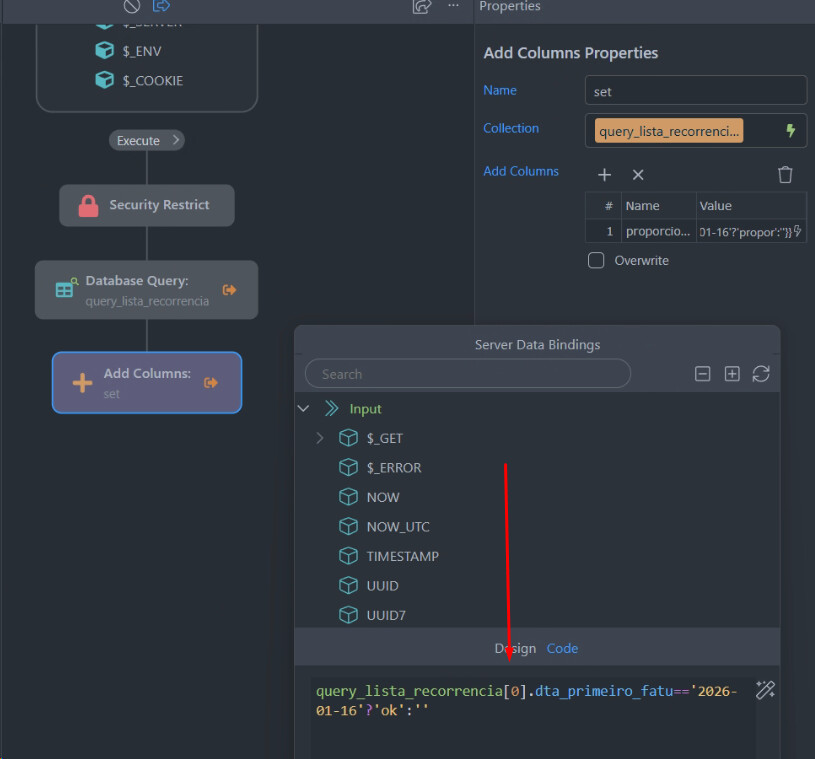
Task: Switch to the Code tab
Action: click(x=562, y=648)
